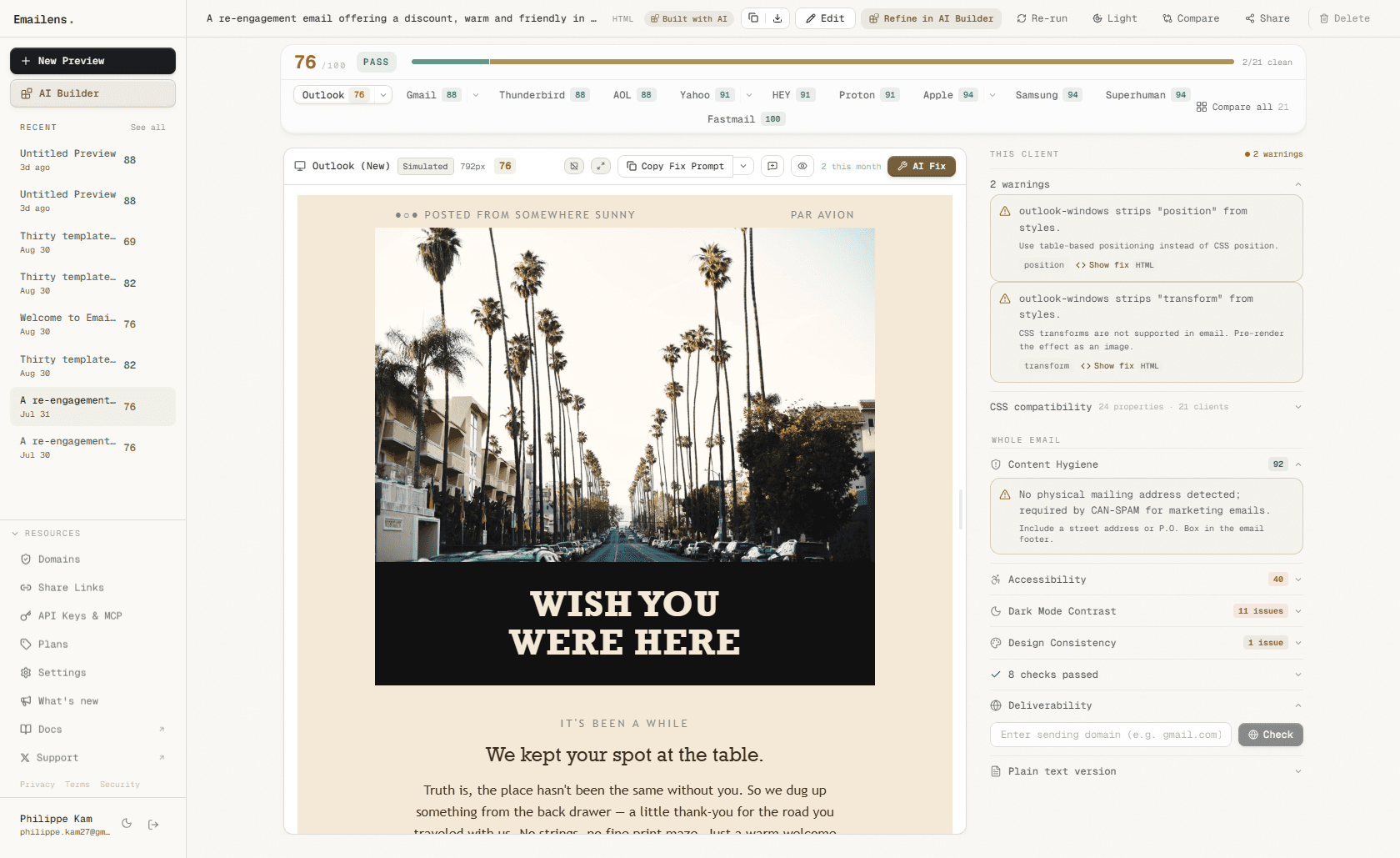1400x858 pixels.
Task: Expand the Accessibility section
Action: click(x=1146, y=580)
